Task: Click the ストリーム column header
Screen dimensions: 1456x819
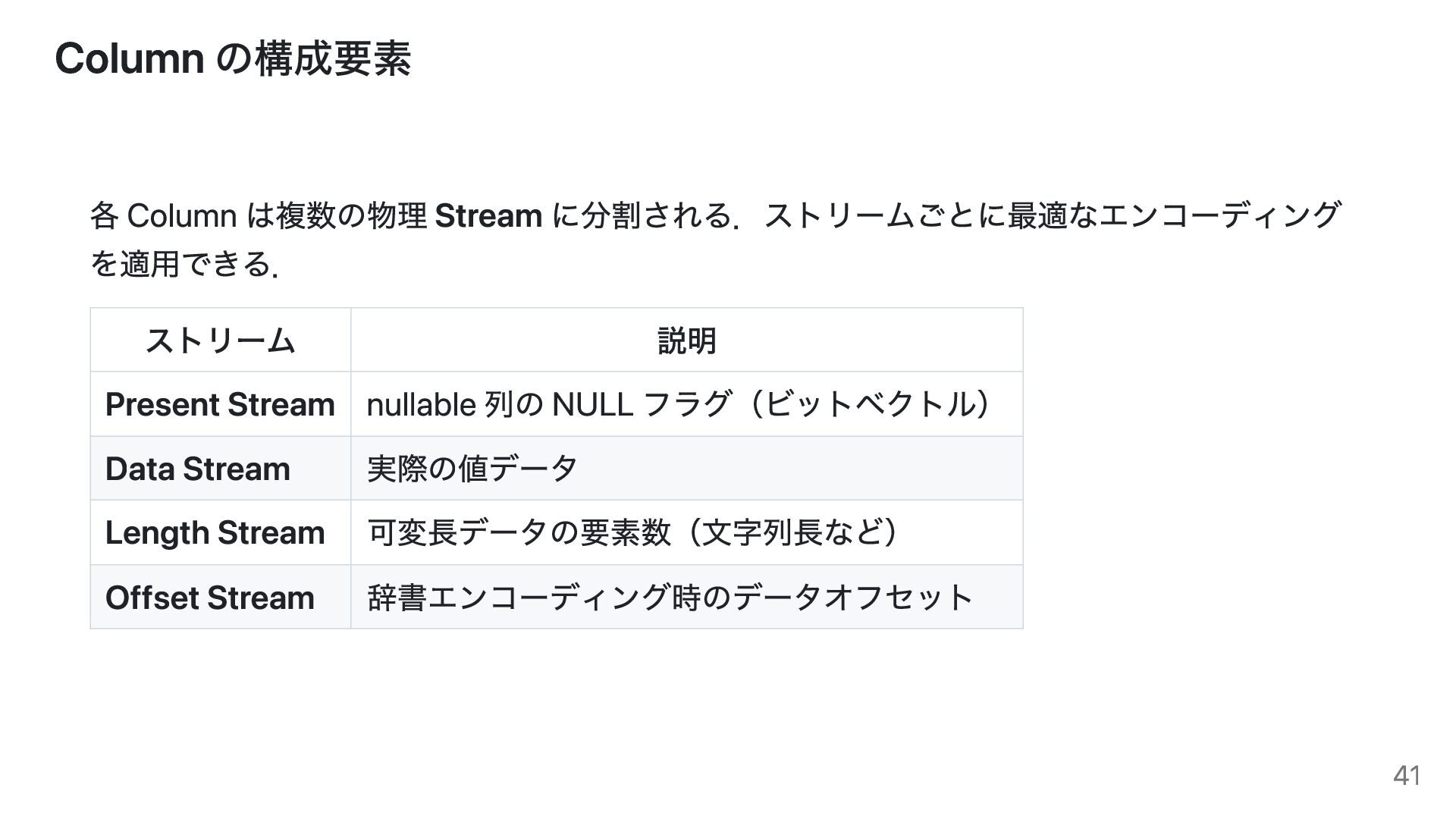Action: [221, 340]
